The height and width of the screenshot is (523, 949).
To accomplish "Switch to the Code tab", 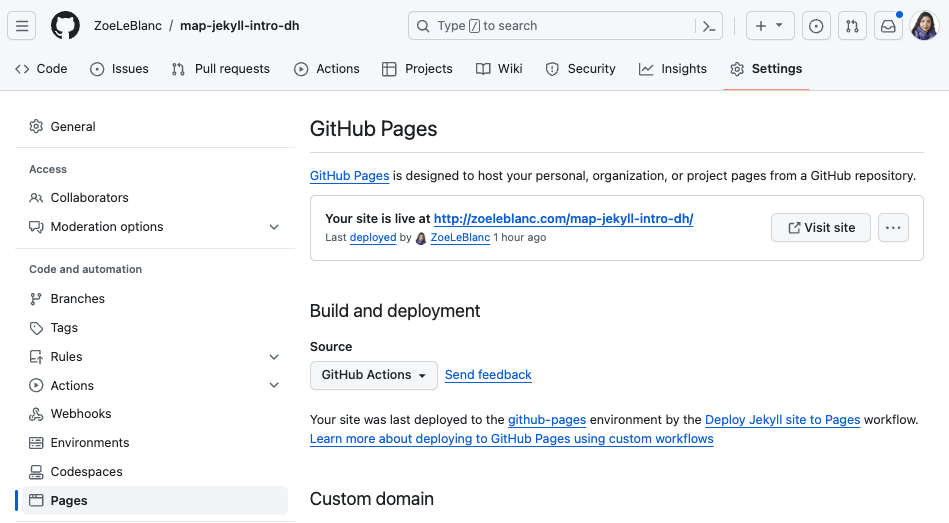I will [41, 69].
